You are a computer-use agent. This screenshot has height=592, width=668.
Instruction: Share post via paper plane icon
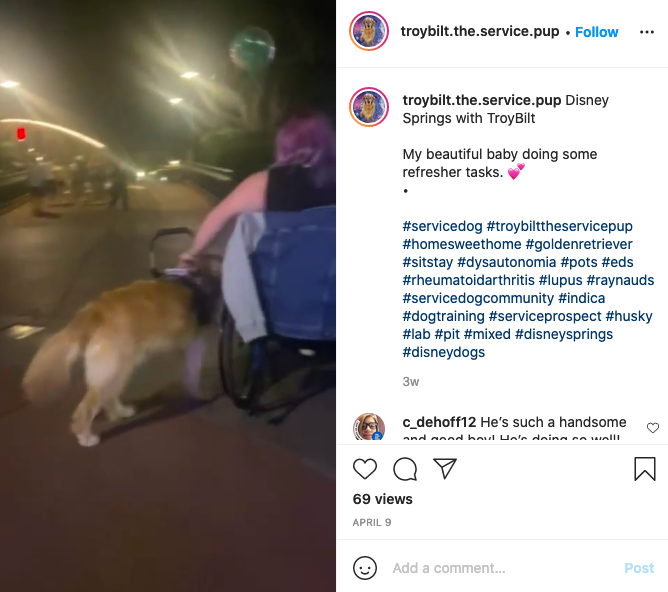tap(445, 468)
